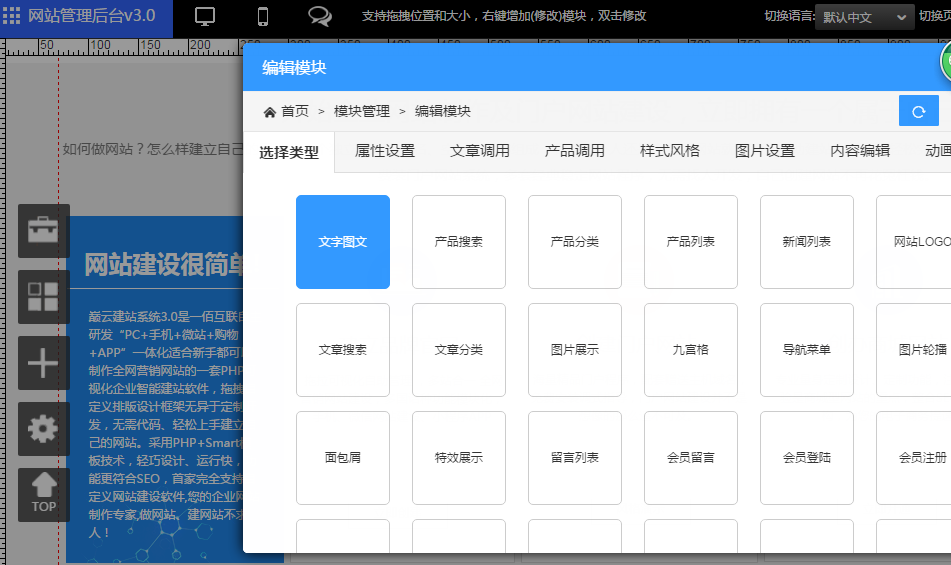
Task: Select the 留言列表 module type
Action: pyautogui.click(x=574, y=458)
